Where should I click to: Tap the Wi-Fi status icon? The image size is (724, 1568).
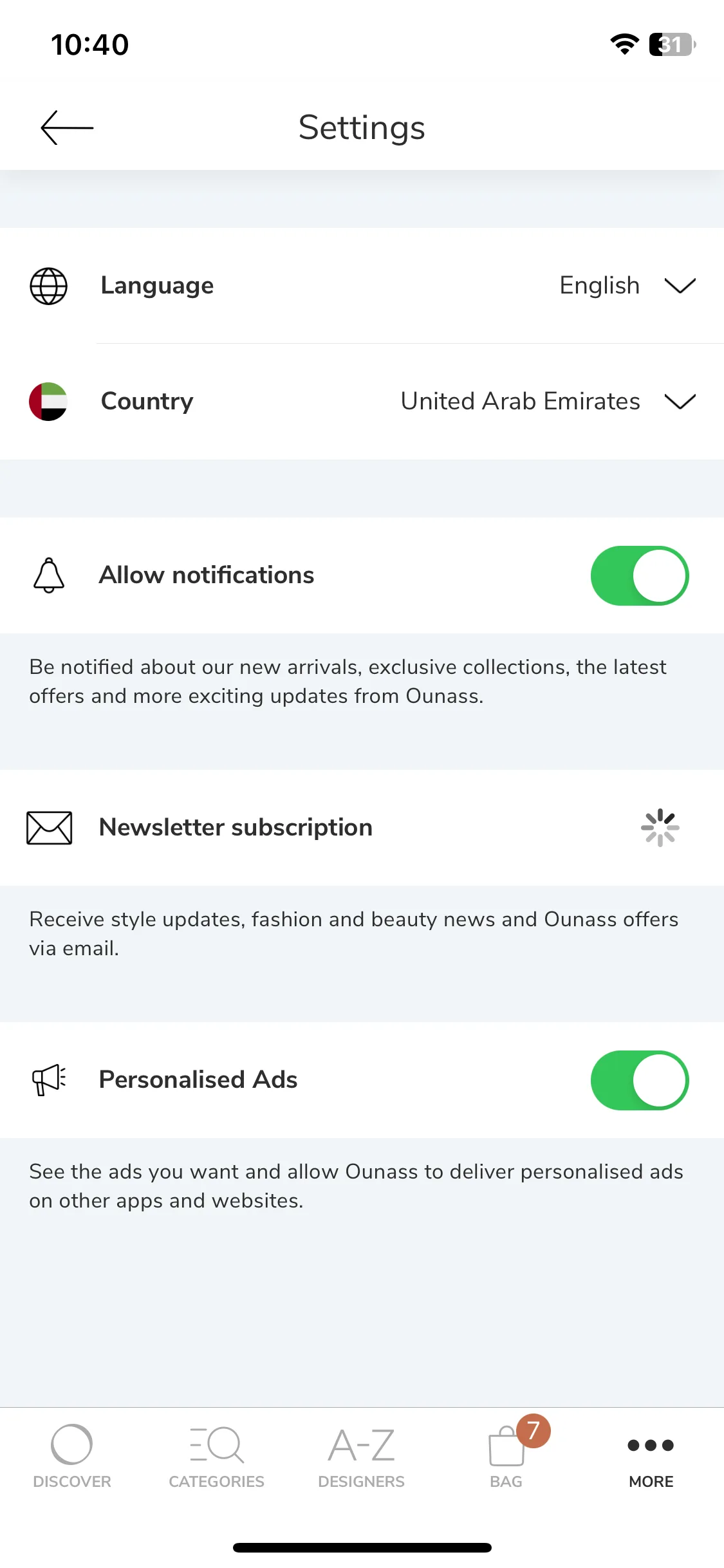click(x=624, y=44)
